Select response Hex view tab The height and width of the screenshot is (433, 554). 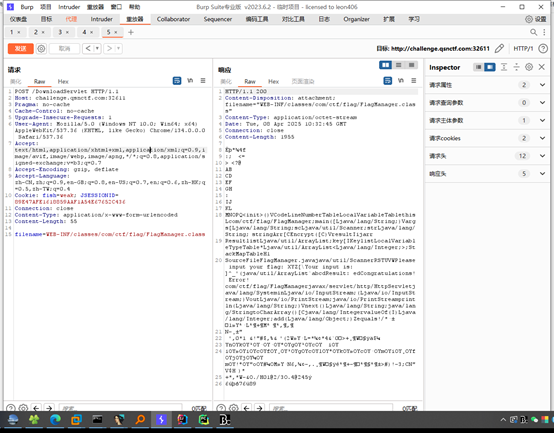pyautogui.click(x=273, y=81)
